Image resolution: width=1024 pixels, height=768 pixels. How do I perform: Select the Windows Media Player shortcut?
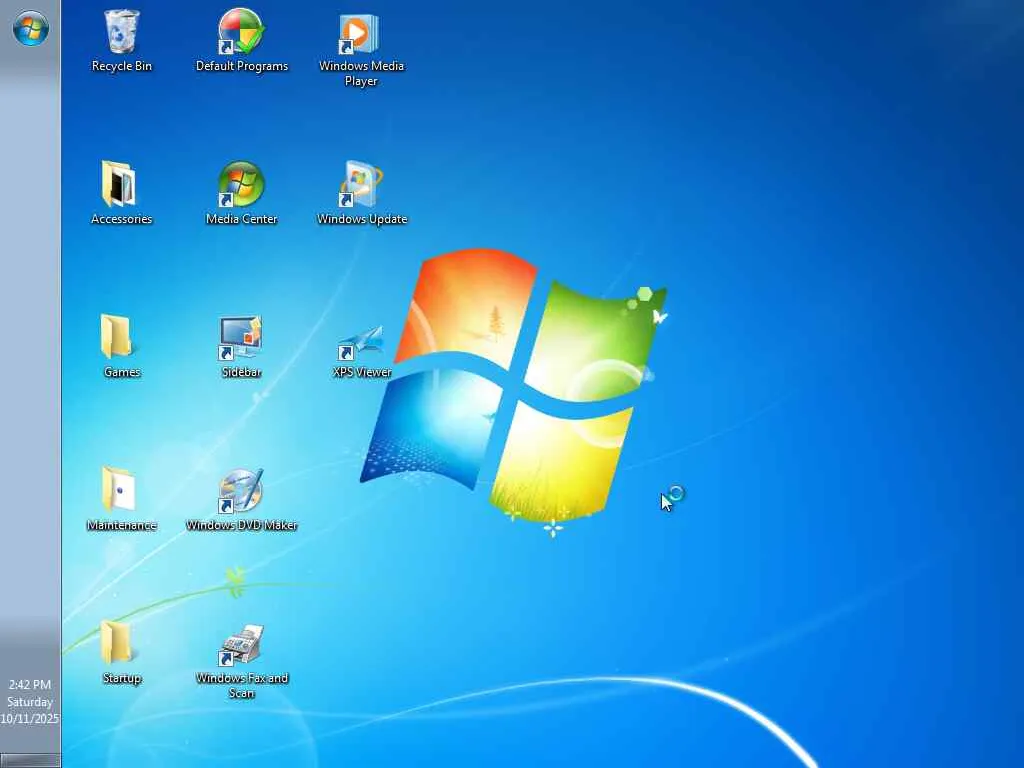[x=361, y=49]
